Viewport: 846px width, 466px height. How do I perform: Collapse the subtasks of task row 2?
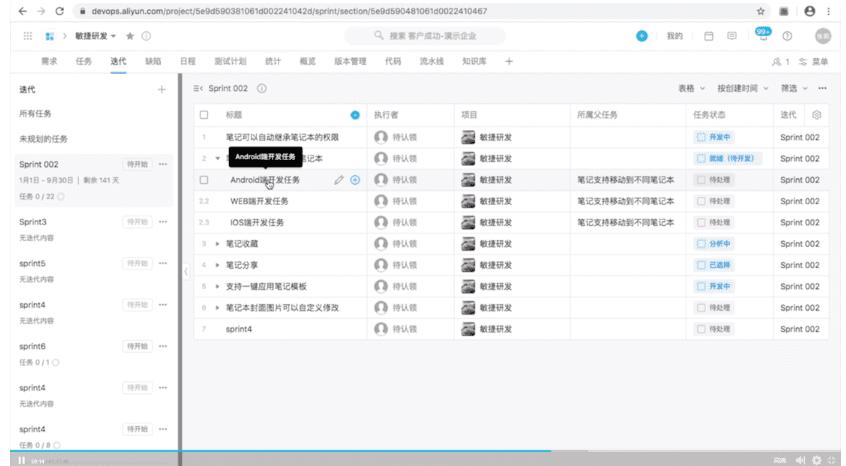tap(217, 159)
